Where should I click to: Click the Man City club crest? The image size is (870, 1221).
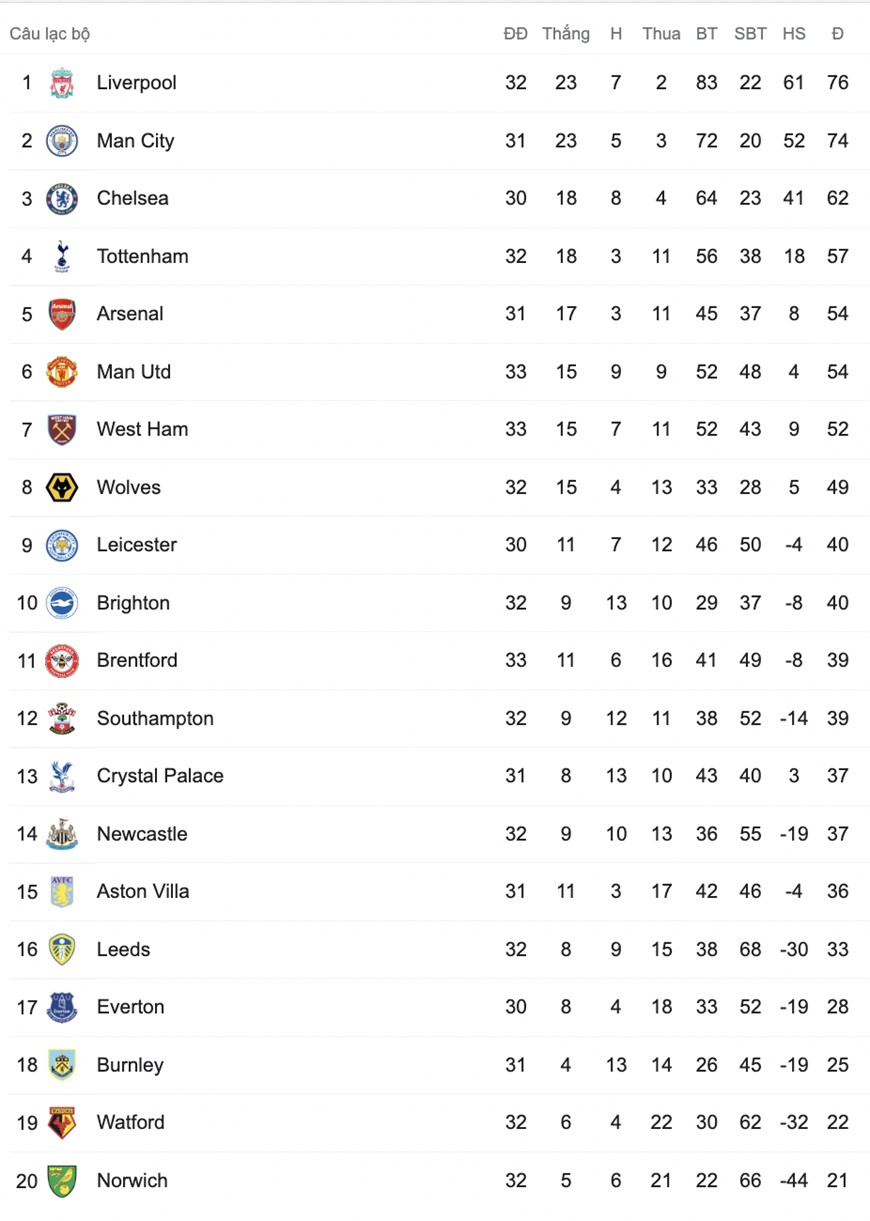click(62, 141)
